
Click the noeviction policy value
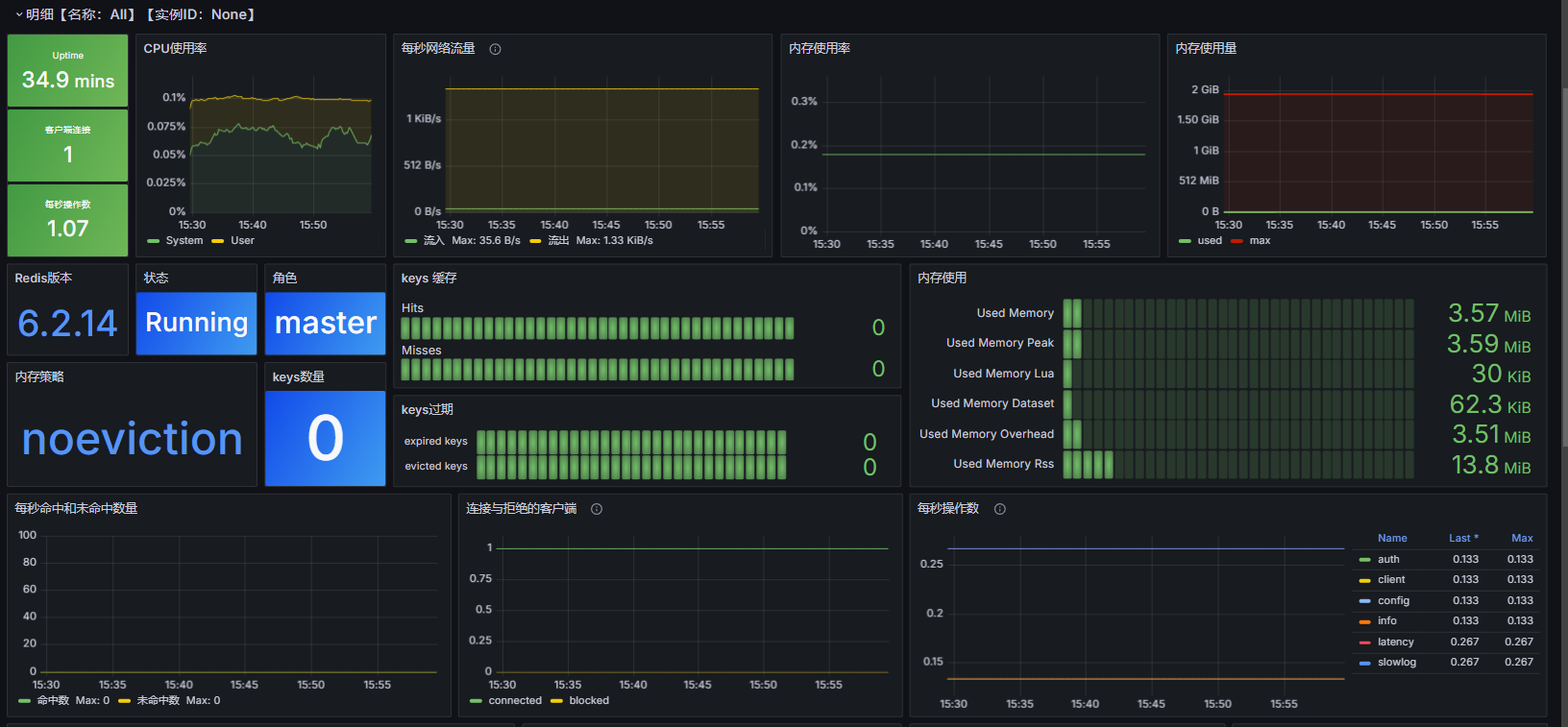[x=132, y=439]
